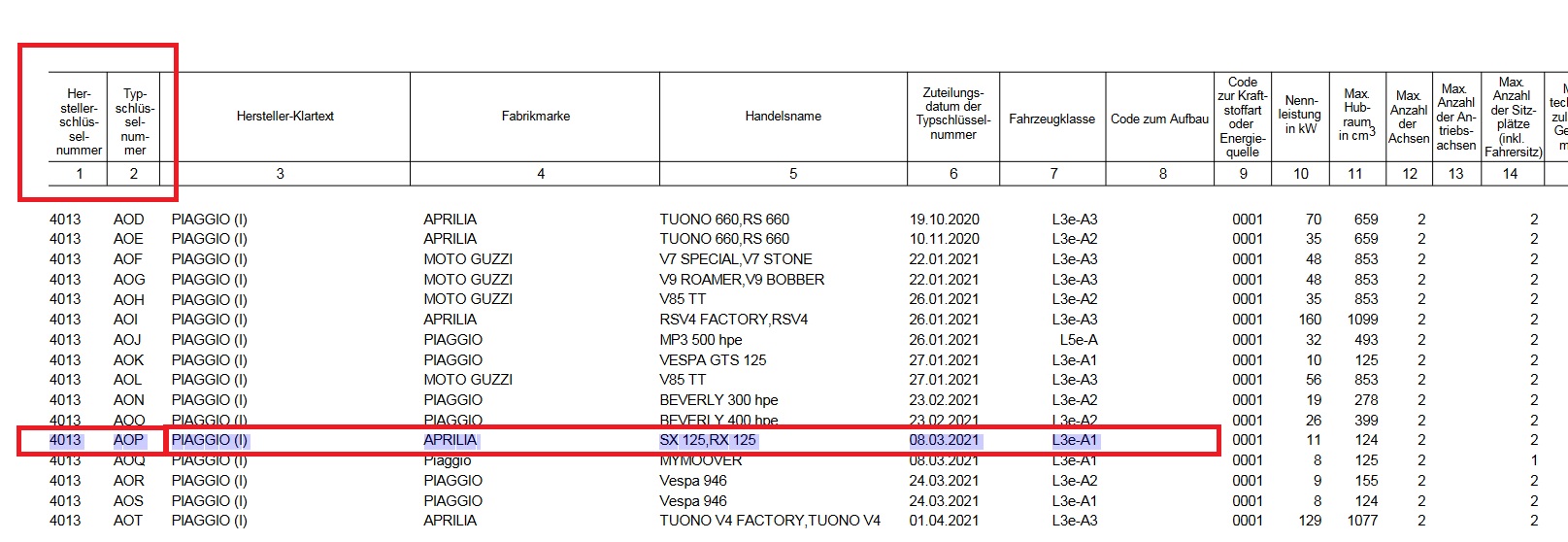Click highlighted type key AOP cell
Image resolution: width=1568 pixels, height=542 pixels.
click(128, 440)
